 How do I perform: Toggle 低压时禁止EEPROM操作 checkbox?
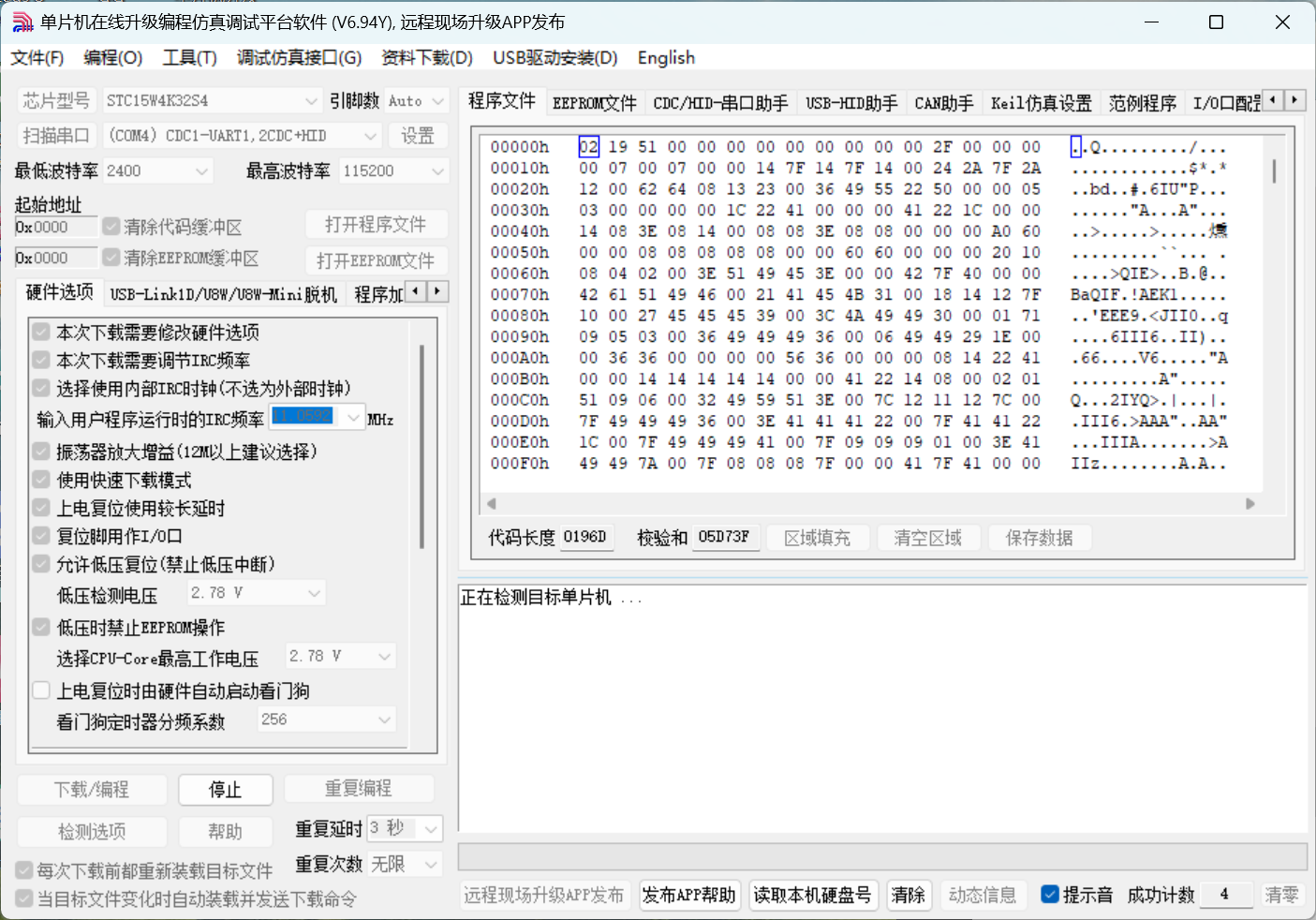41,627
